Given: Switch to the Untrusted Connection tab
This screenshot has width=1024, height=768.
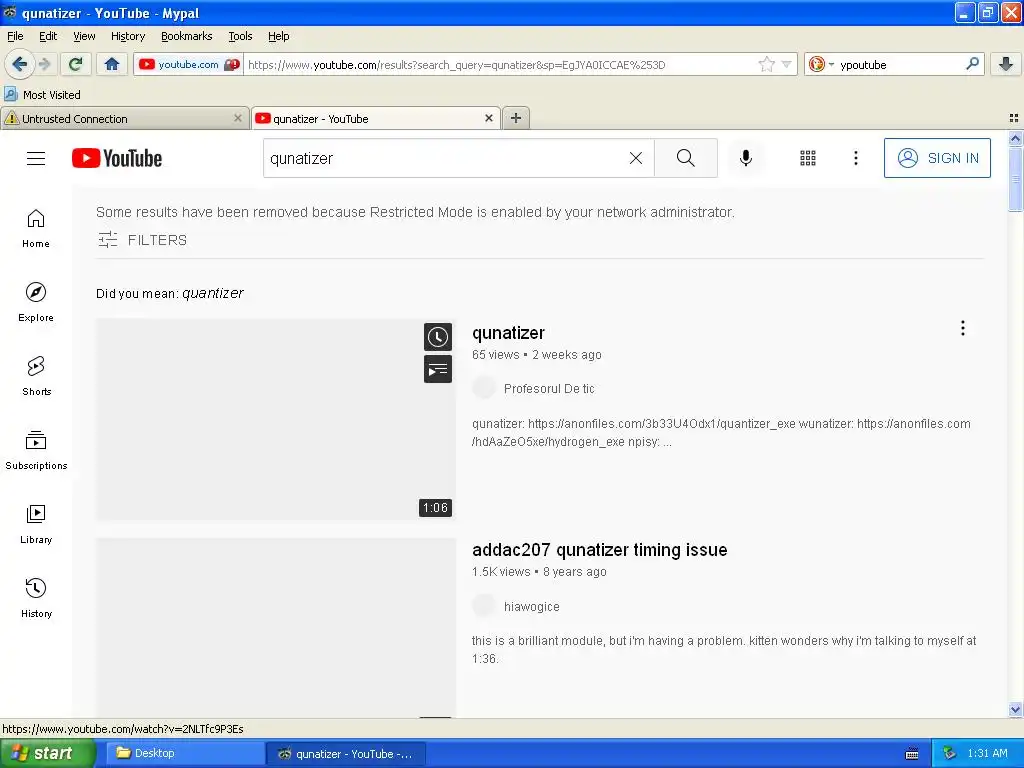Looking at the screenshot, I should click(x=124, y=118).
